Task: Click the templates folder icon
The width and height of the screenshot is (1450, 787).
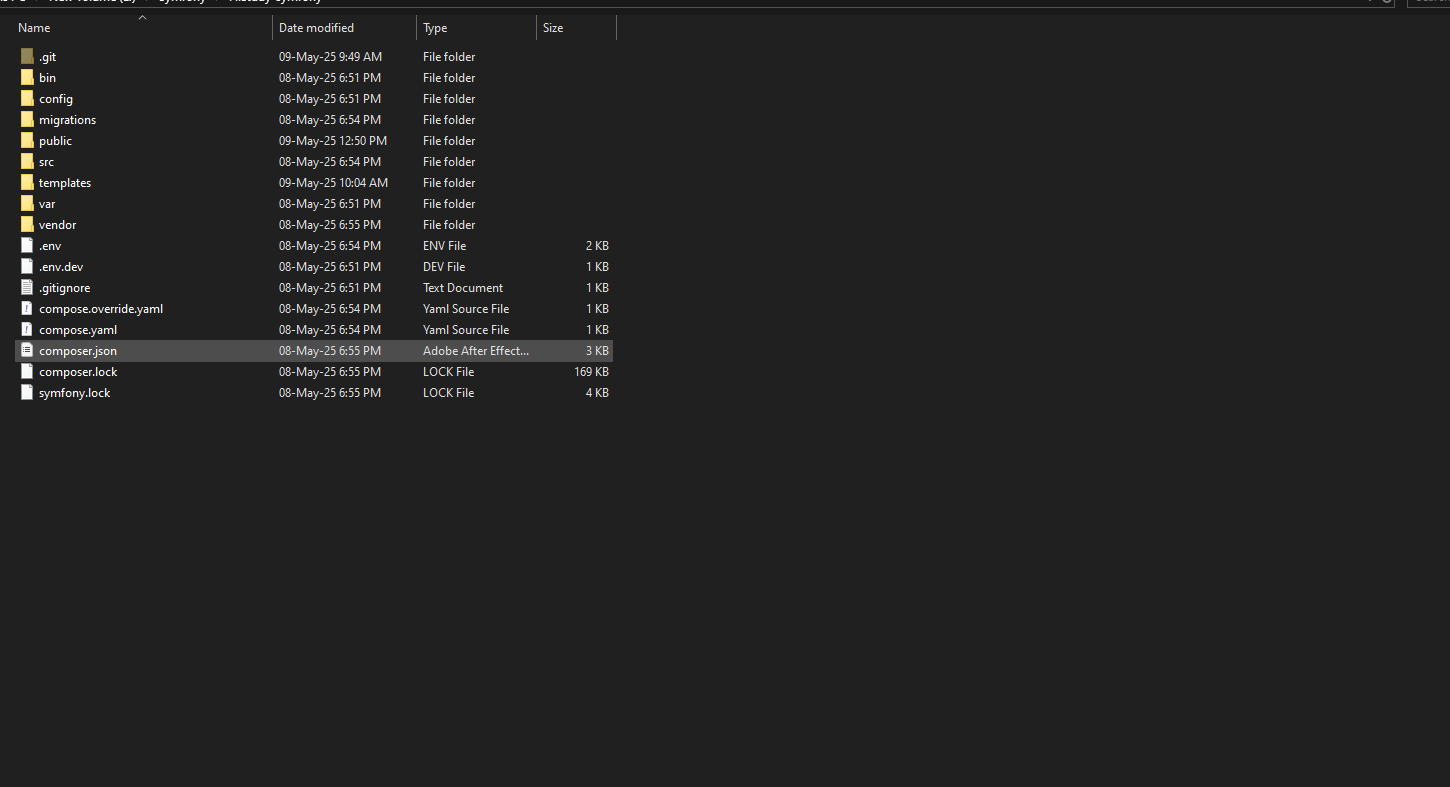Action: pyautogui.click(x=27, y=183)
